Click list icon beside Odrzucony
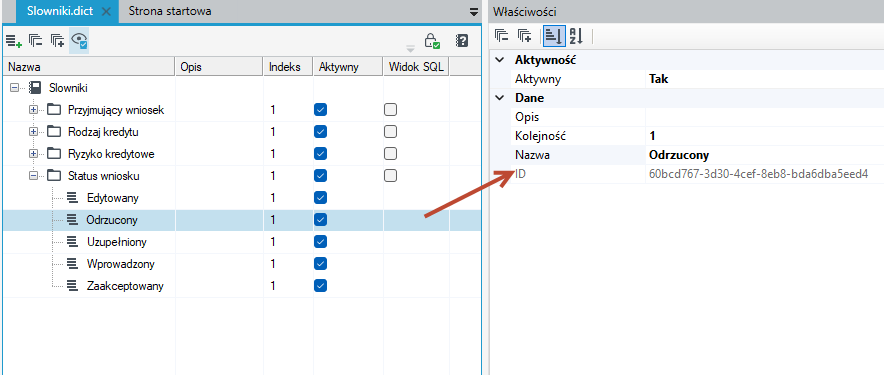884x375 pixels. 72,219
